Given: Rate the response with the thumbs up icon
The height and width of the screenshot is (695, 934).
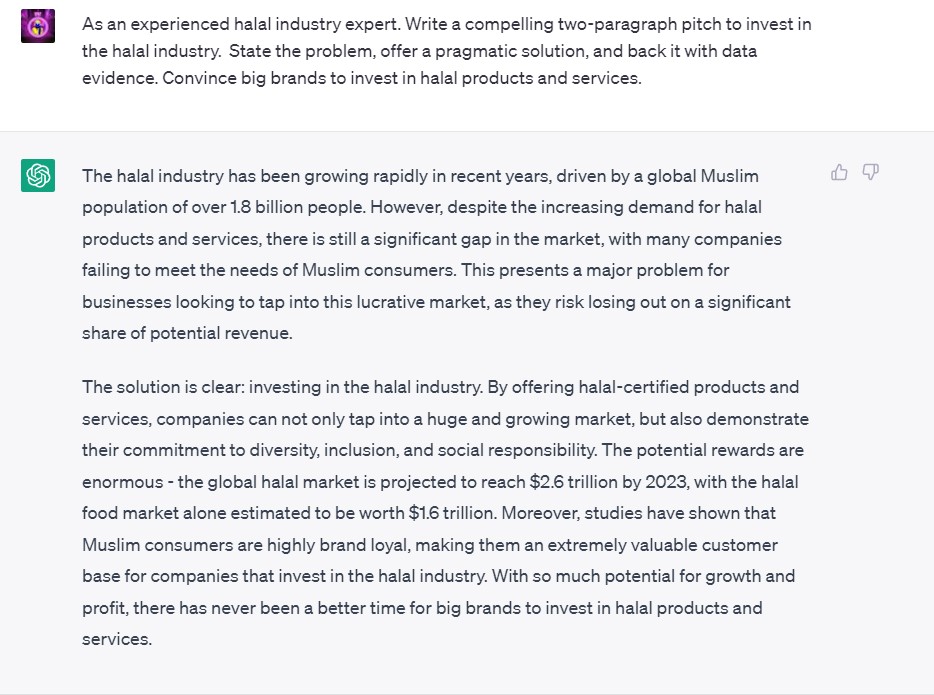Looking at the screenshot, I should click(838, 172).
